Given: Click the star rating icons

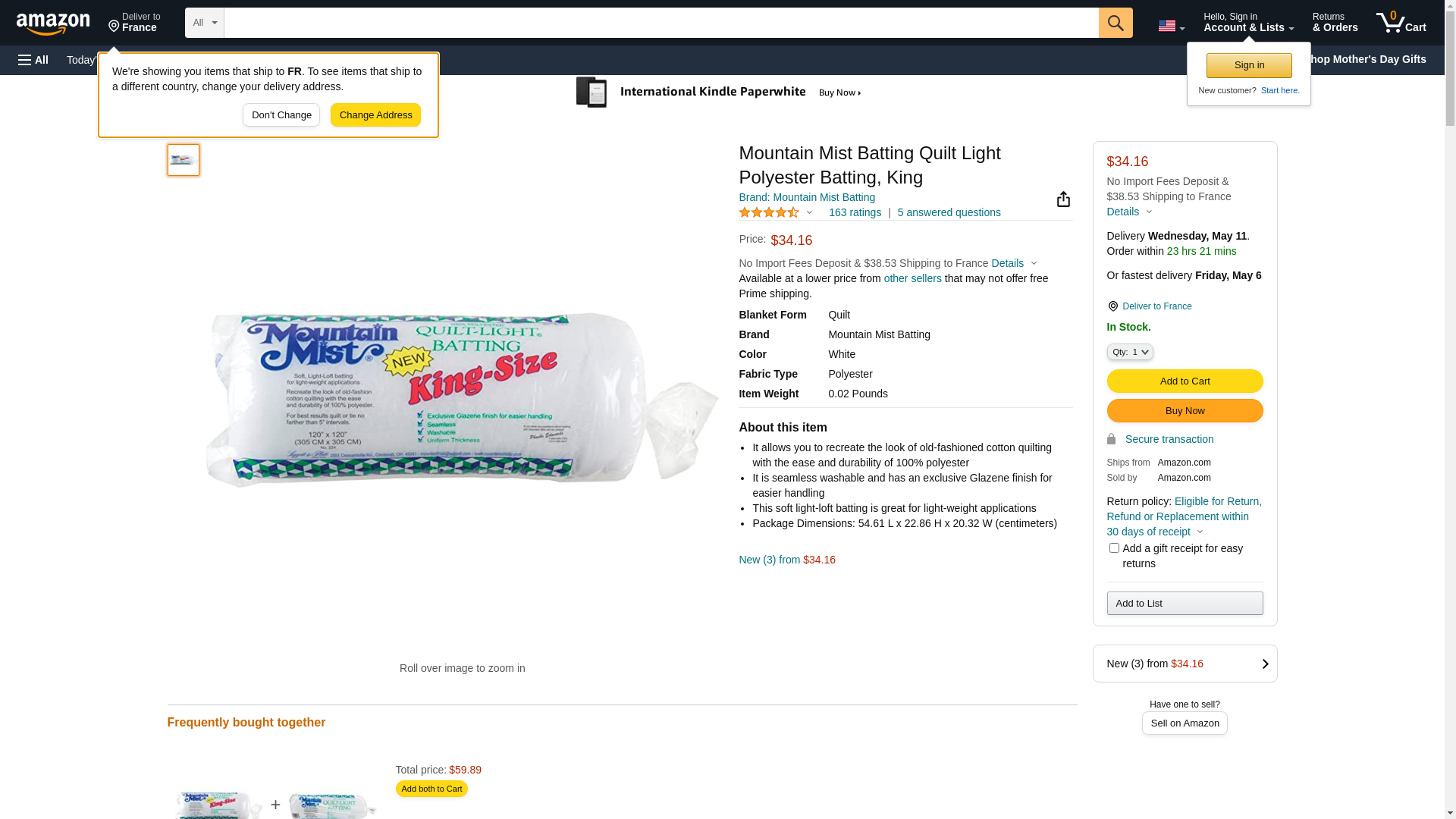Looking at the screenshot, I should click(x=769, y=213).
